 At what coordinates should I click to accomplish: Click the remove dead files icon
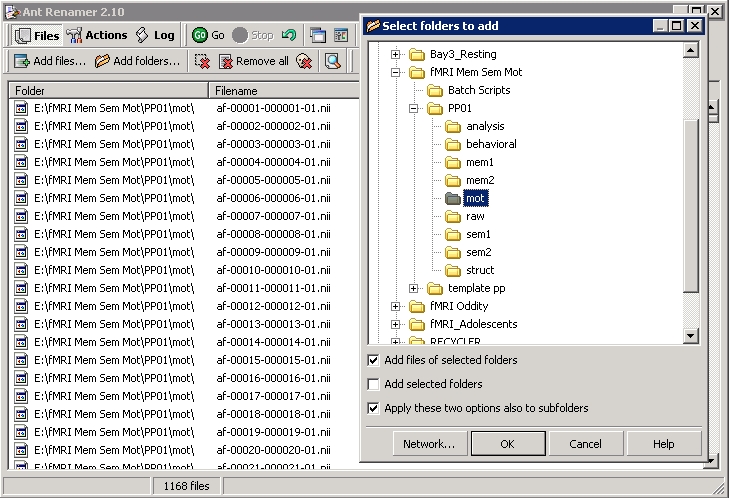click(x=304, y=61)
